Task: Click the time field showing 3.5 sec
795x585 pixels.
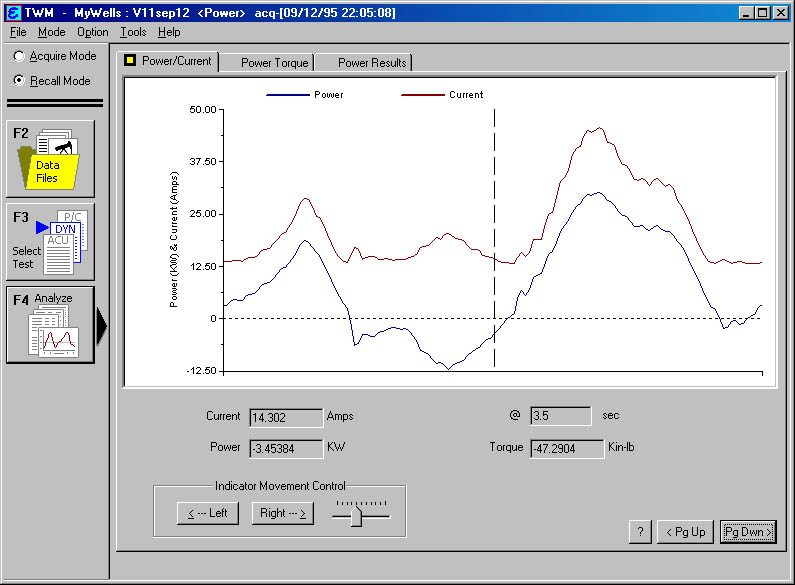Action: coord(561,416)
